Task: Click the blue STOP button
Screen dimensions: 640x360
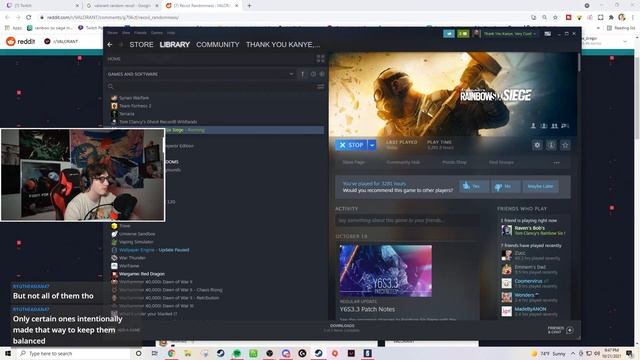Action: click(351, 145)
